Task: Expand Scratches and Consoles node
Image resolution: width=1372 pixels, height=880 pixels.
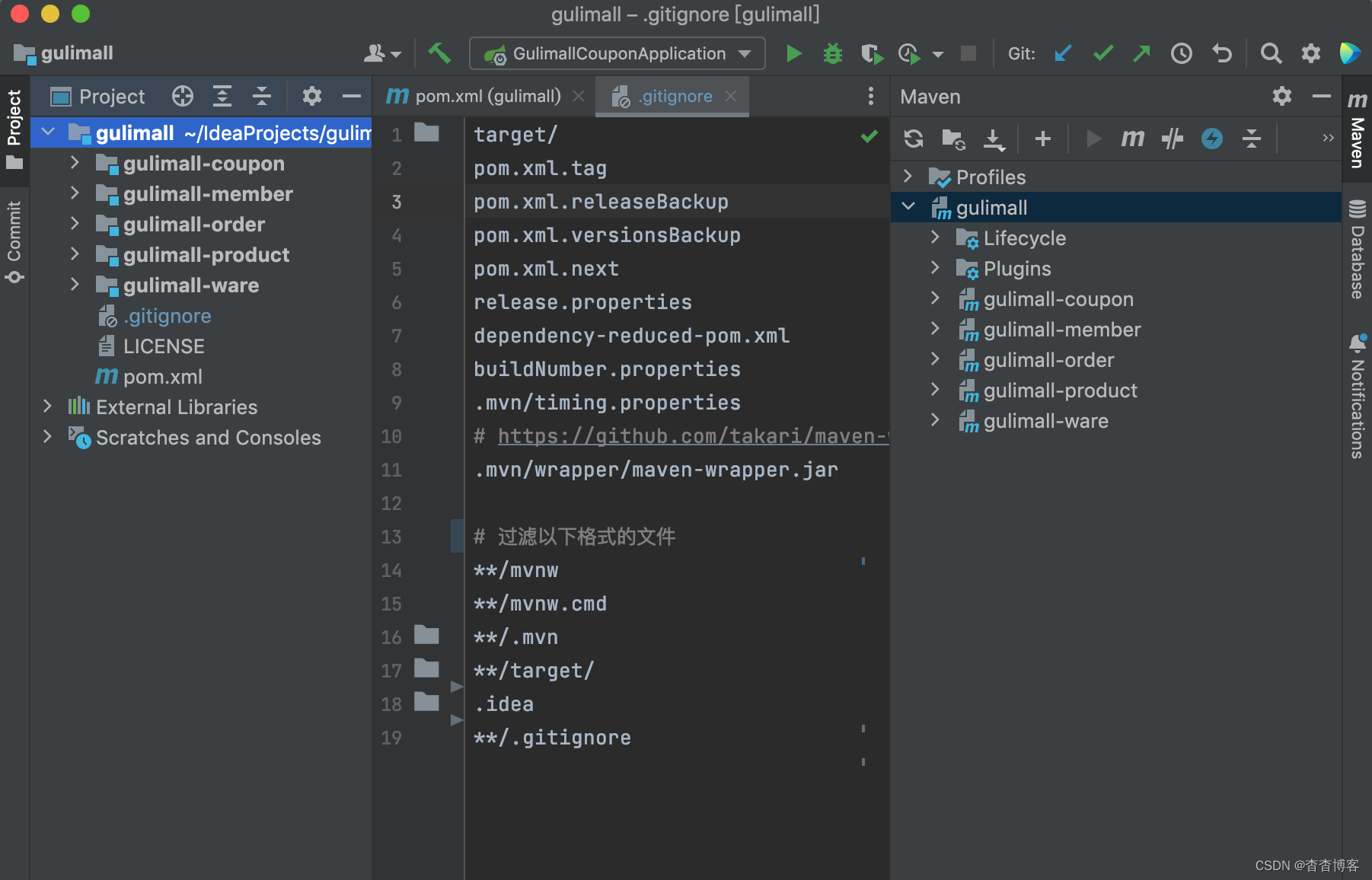Action: (x=47, y=437)
